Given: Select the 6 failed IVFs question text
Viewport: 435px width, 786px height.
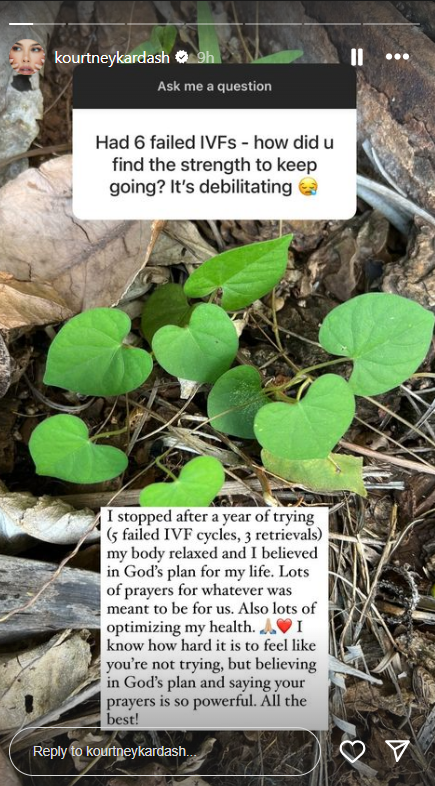Looking at the screenshot, I should (214, 165).
